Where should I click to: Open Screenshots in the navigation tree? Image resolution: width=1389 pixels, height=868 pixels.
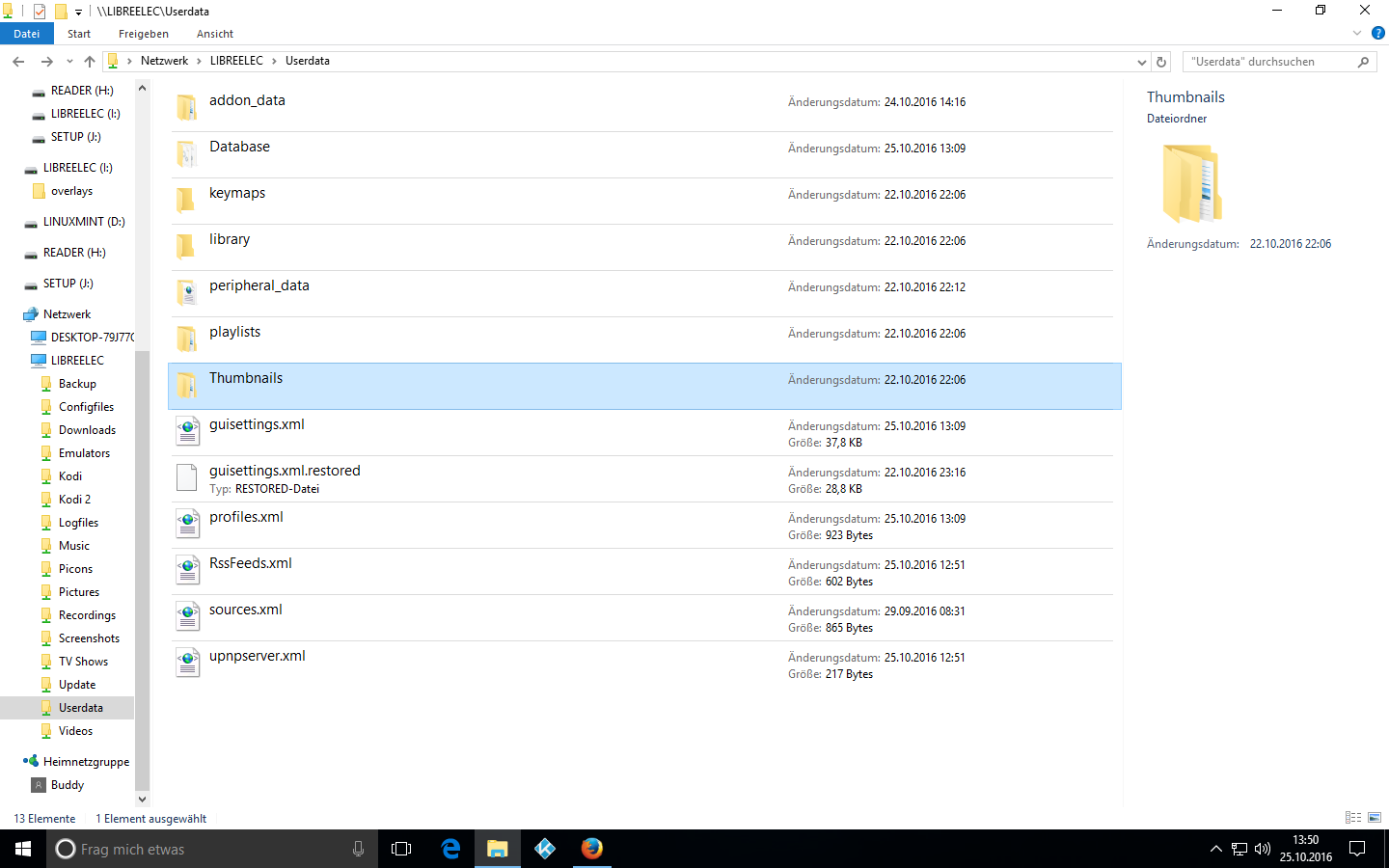(89, 638)
